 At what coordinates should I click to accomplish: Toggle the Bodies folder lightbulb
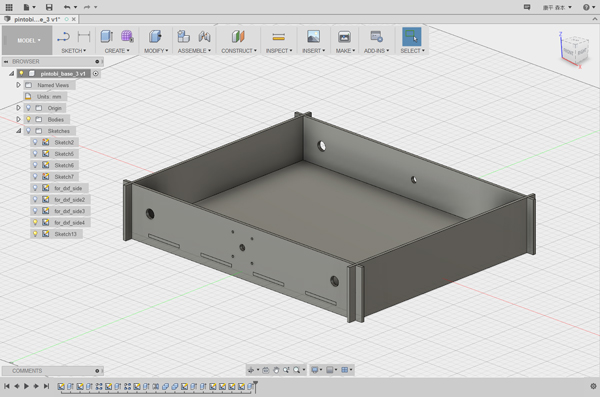pyautogui.click(x=28, y=119)
